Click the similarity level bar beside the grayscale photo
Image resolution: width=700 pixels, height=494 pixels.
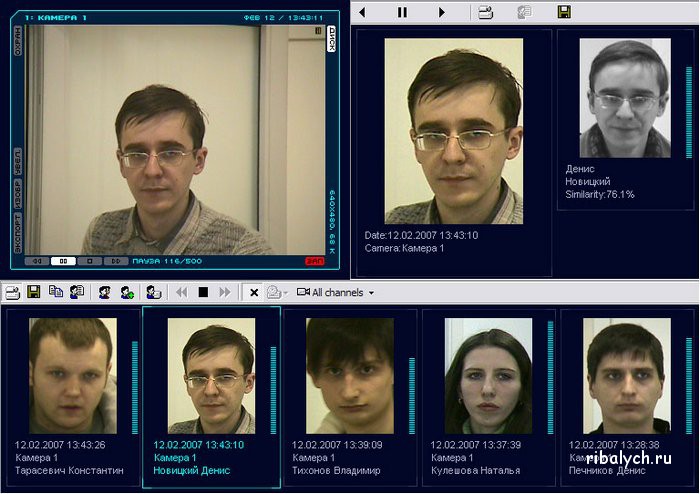(x=688, y=98)
